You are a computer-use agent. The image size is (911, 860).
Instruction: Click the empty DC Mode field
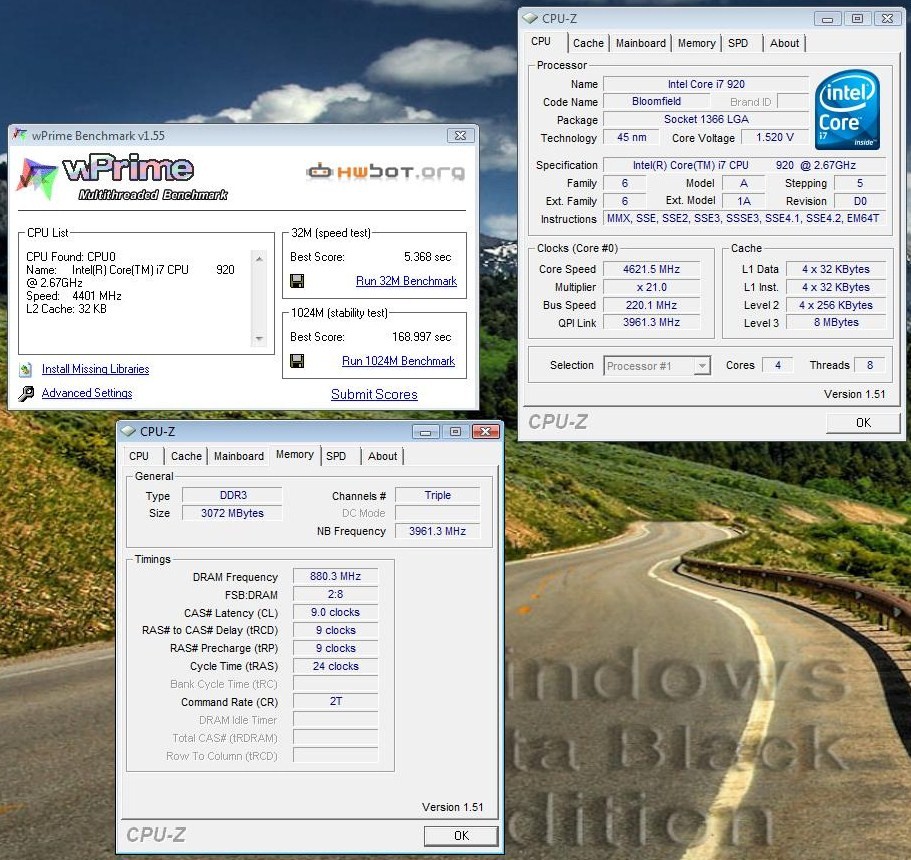coord(437,513)
